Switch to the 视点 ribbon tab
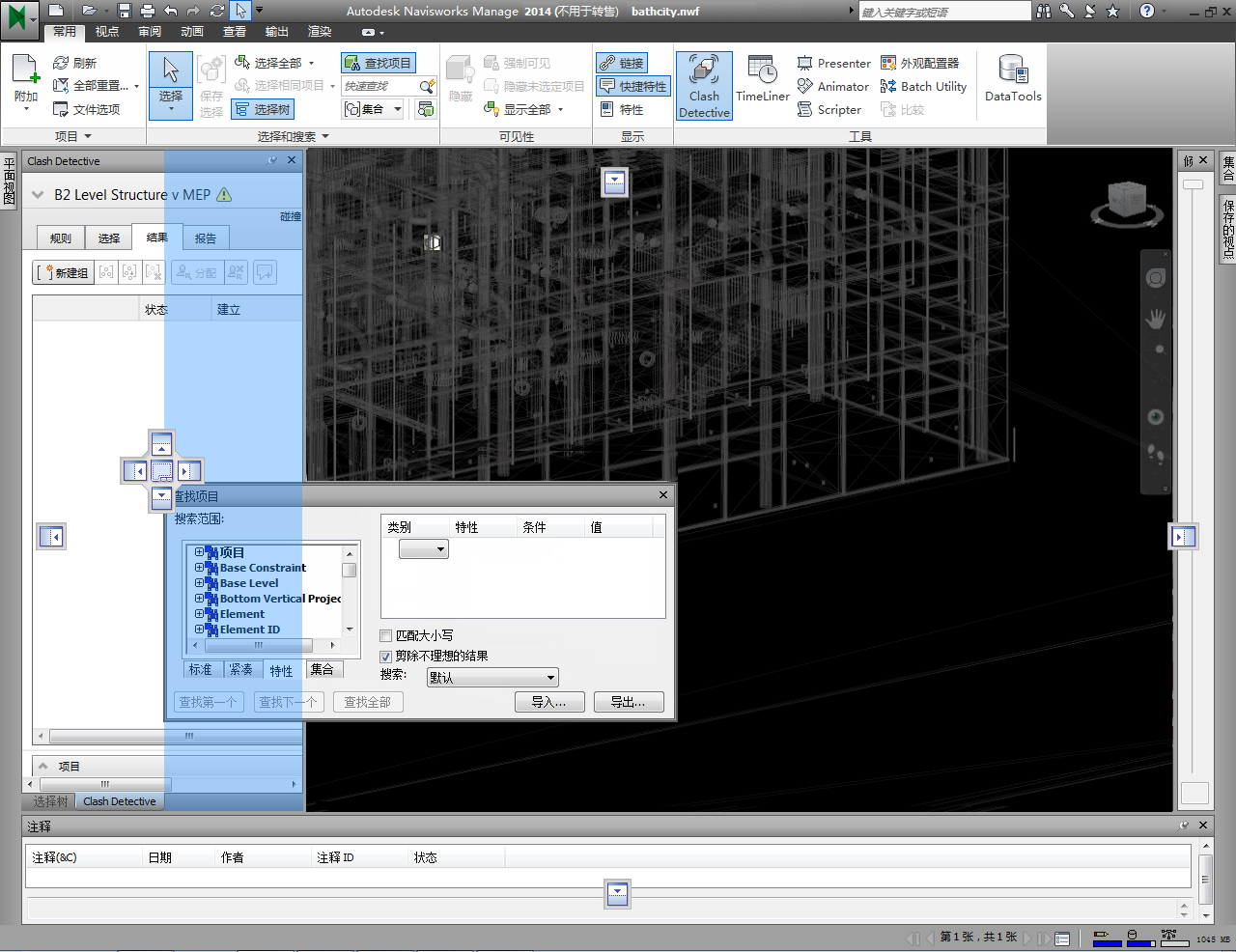Screen dimensions: 1236x952 coord(107,32)
